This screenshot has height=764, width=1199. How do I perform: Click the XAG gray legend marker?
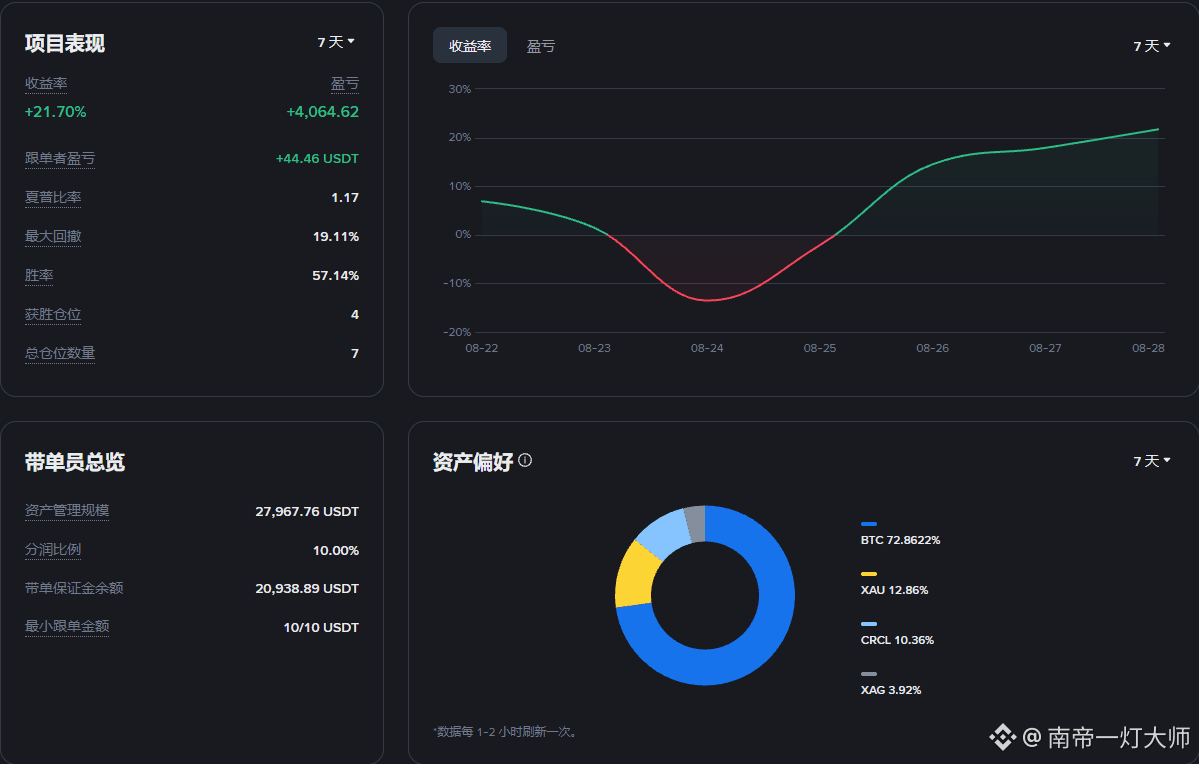tap(869, 674)
